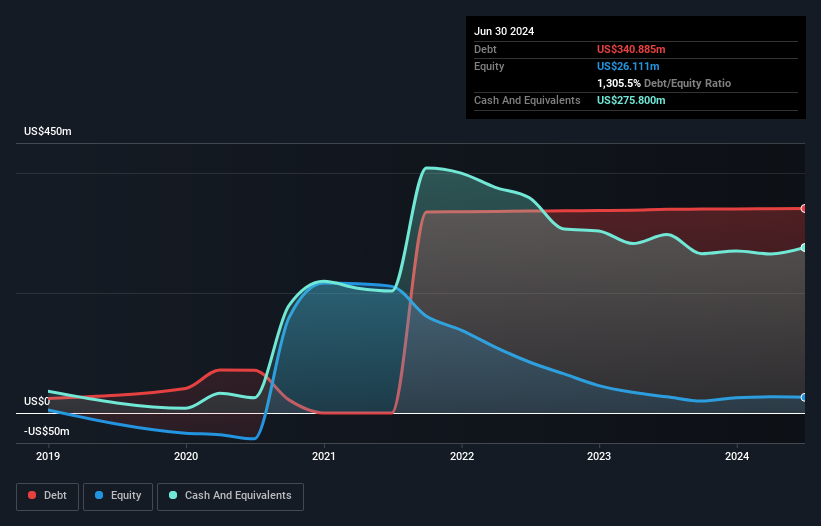Click the US$275.800m cash value
Image resolution: width=821 pixels, height=526 pixels.
click(x=631, y=100)
